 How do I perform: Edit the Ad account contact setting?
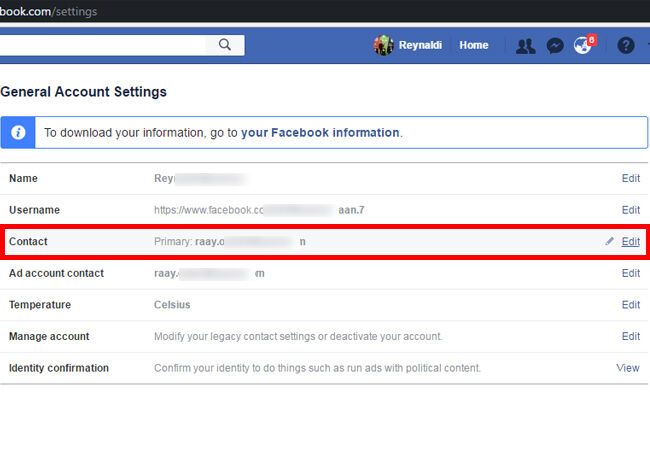pyautogui.click(x=631, y=273)
